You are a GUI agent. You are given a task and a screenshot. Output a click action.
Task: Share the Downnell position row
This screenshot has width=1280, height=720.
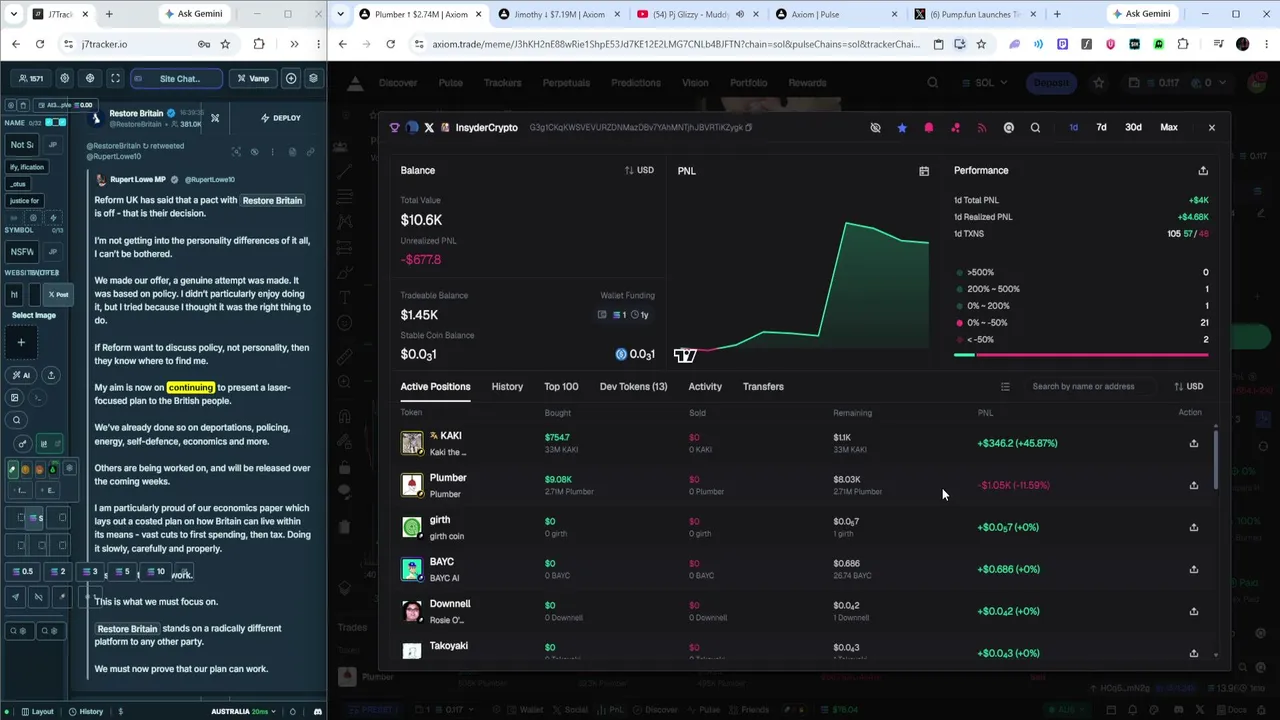point(1193,611)
